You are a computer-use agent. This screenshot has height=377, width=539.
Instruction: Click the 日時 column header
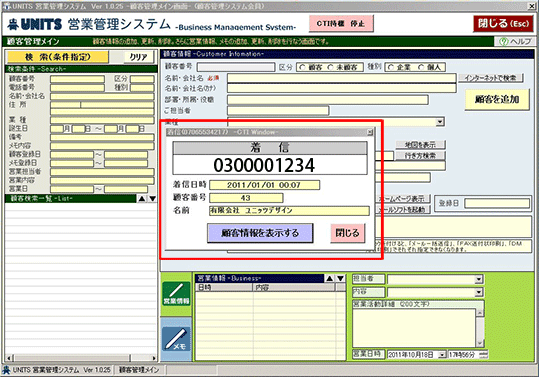224,288
